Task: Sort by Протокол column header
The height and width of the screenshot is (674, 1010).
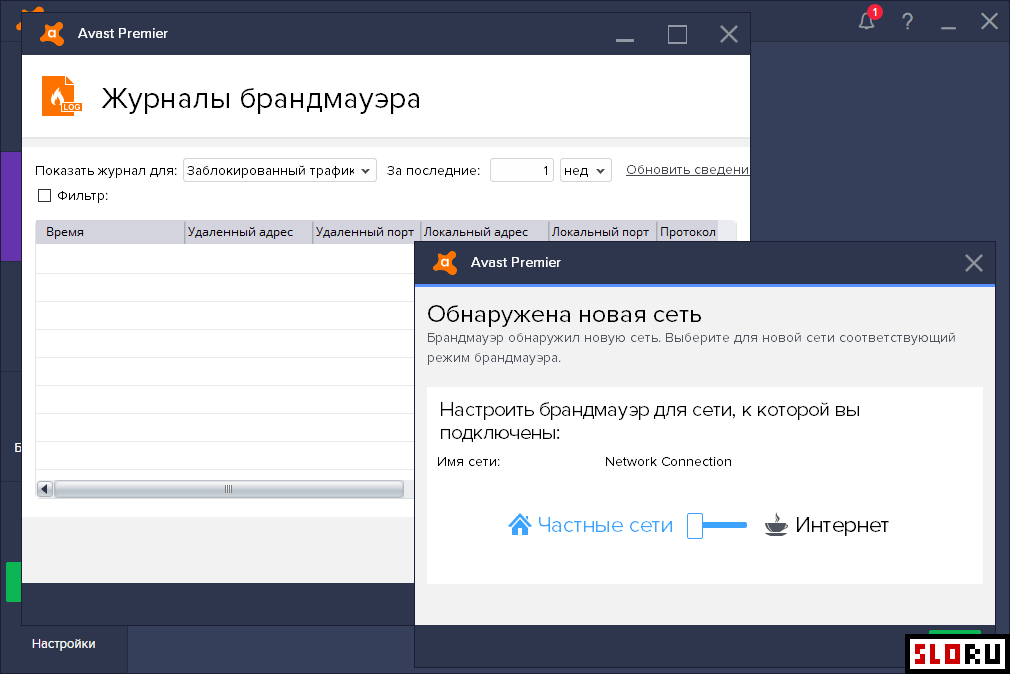Action: (x=688, y=232)
